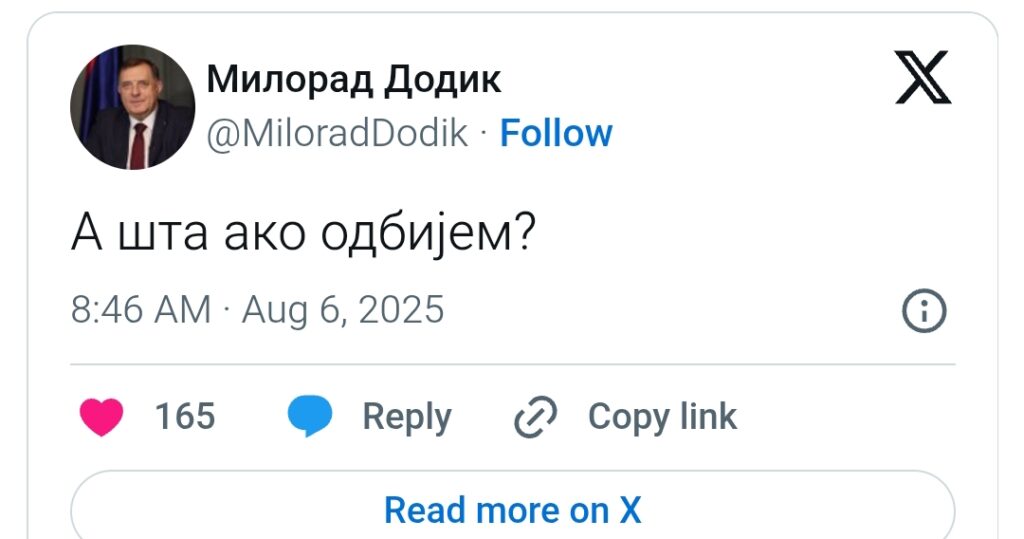Image resolution: width=1024 pixels, height=539 pixels.
Task: Click the dot separator before Follow
Action: pyautogui.click(x=484, y=134)
